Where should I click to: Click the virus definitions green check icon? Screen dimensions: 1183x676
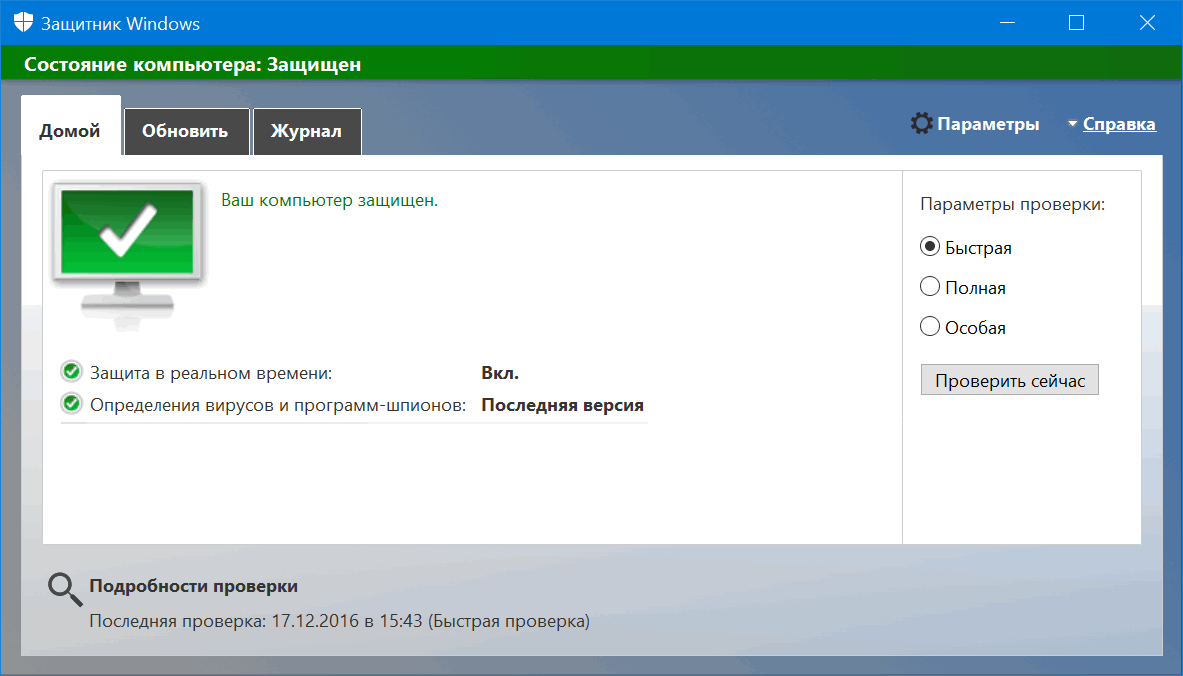pyautogui.click(x=71, y=405)
